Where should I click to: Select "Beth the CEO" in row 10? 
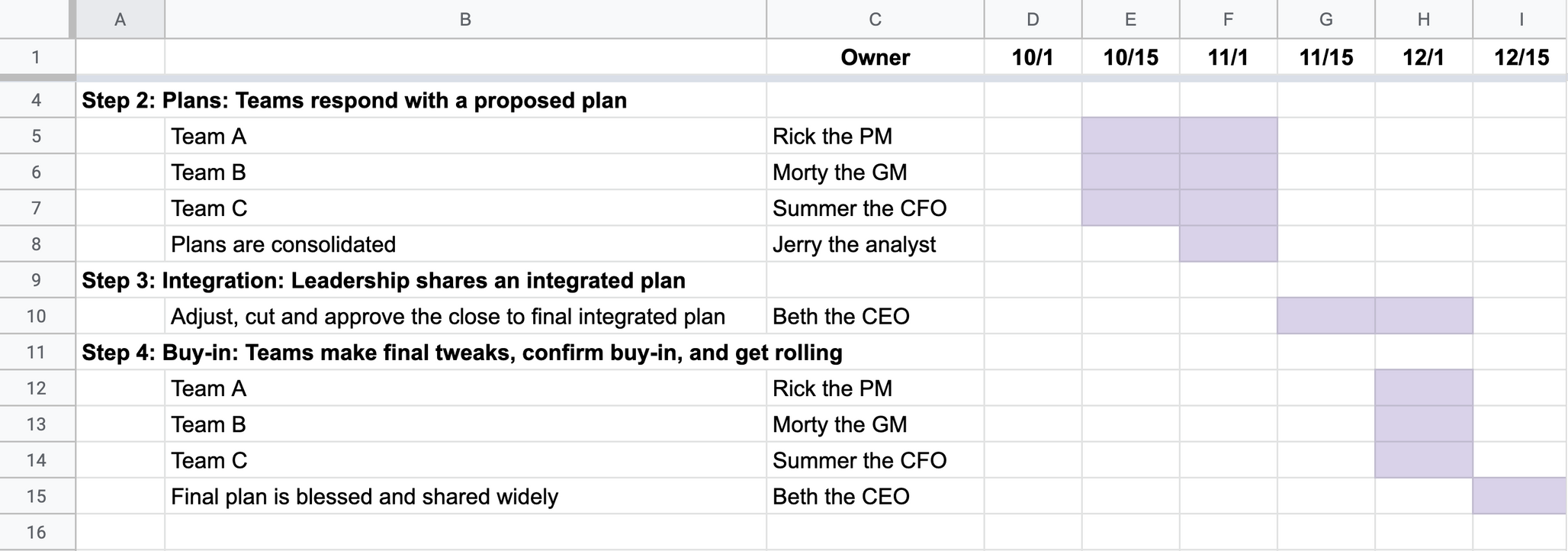coord(841,317)
